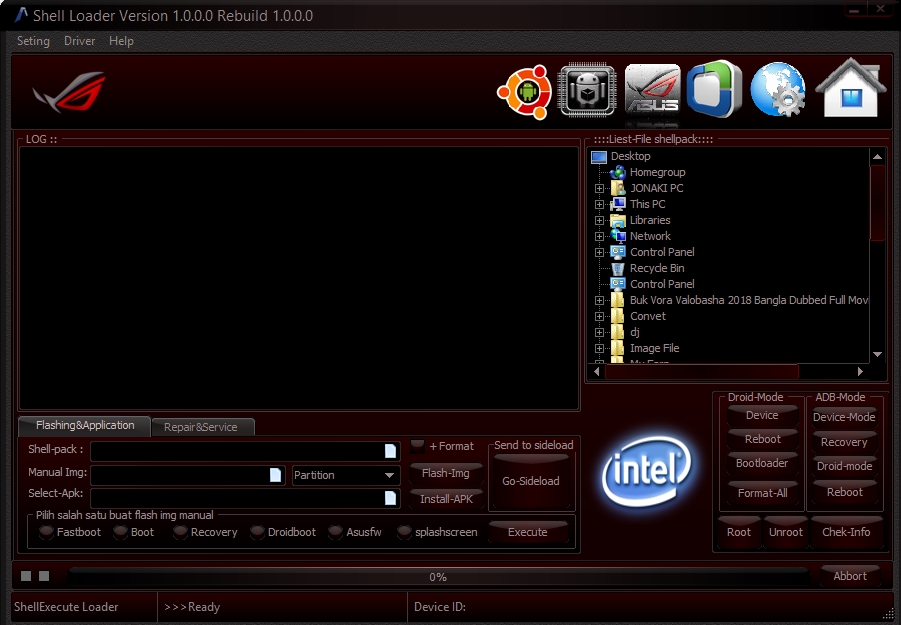
Task: Browse for Select-Apk file icon
Action: (x=390, y=498)
